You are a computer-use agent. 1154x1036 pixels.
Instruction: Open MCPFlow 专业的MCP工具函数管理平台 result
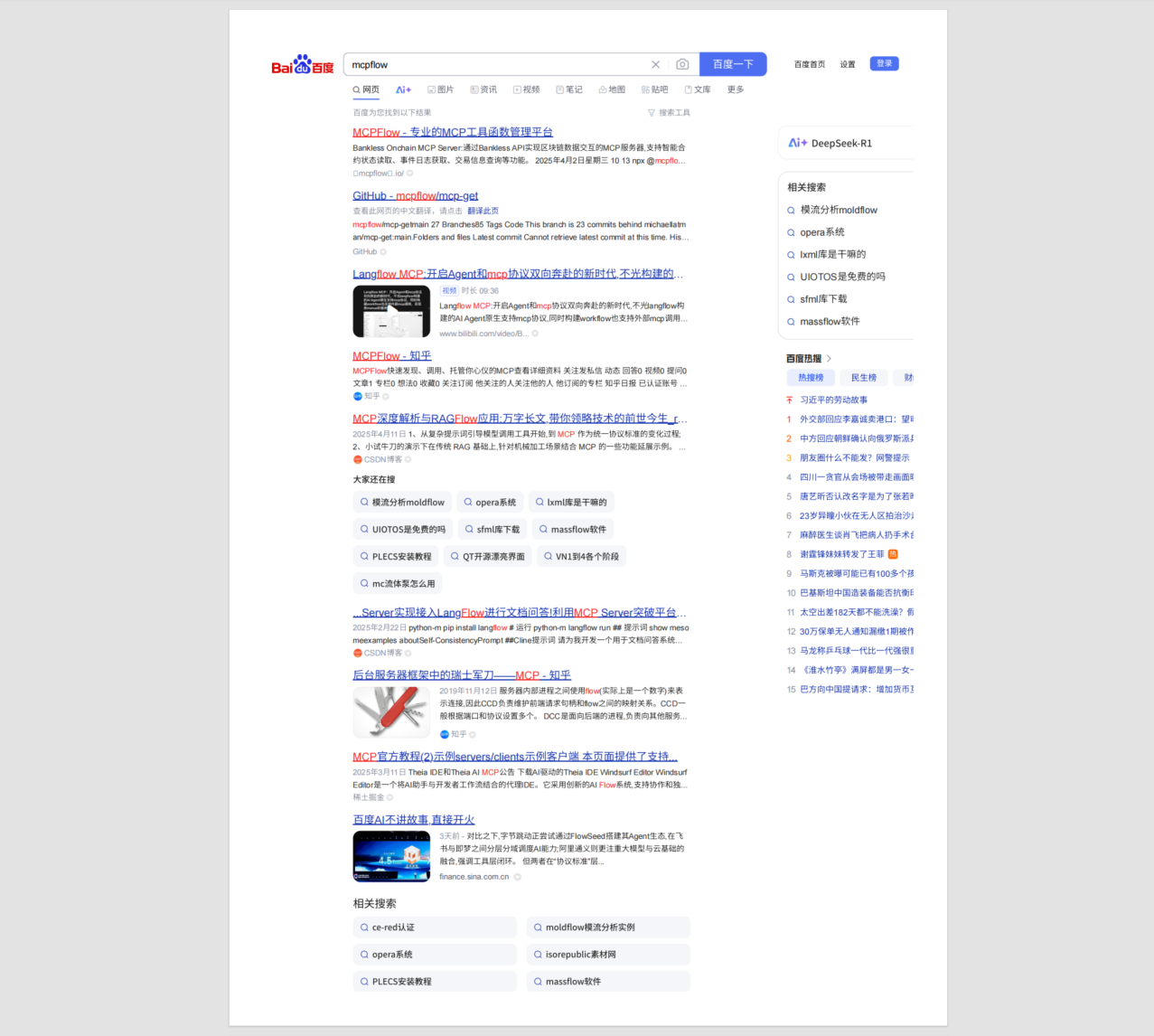click(453, 132)
